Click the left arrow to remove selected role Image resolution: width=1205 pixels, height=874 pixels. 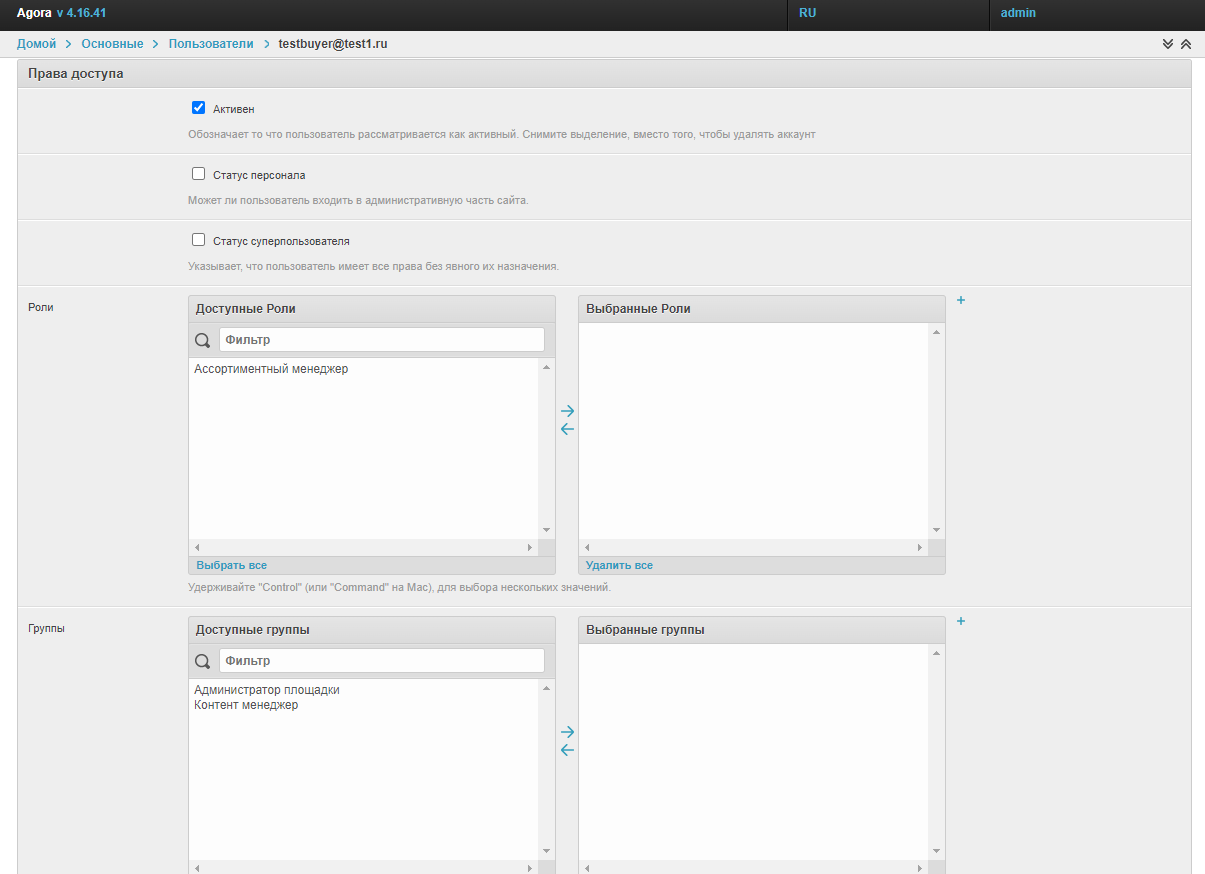[x=567, y=429]
